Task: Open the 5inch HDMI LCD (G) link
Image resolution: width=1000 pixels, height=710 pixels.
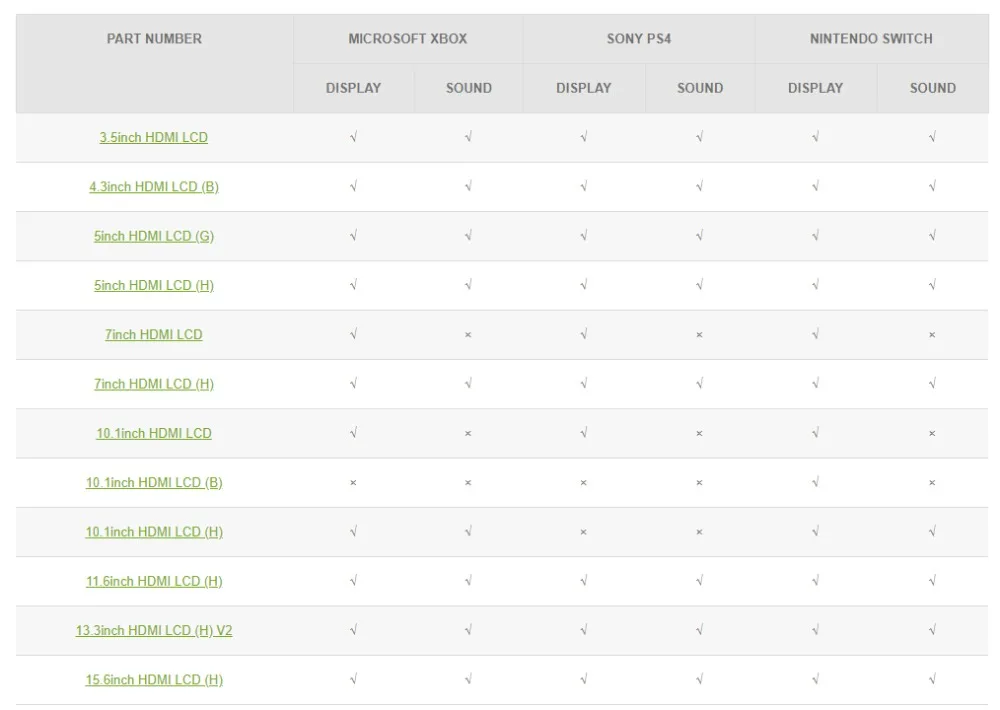Action: [x=154, y=236]
